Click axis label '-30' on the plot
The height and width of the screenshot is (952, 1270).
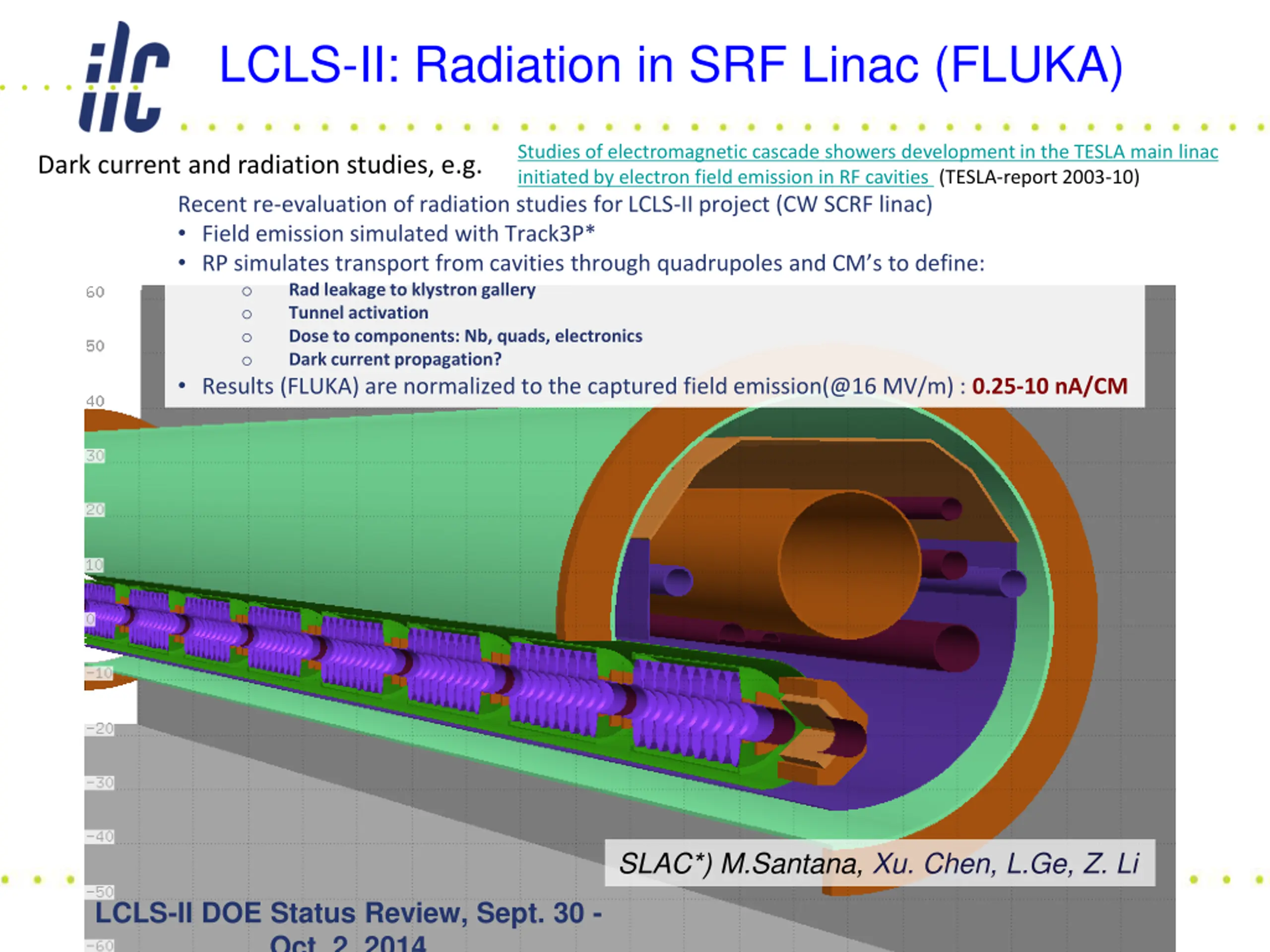coord(100,783)
